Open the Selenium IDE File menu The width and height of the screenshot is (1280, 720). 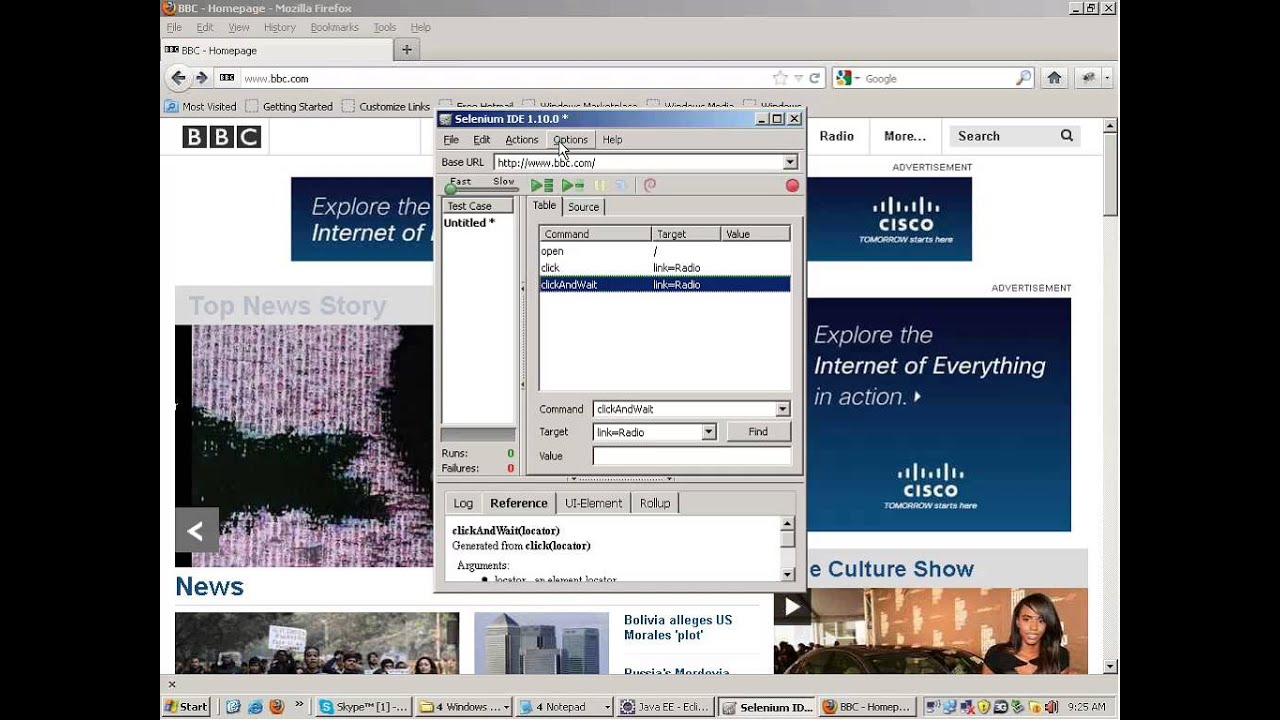(x=451, y=140)
